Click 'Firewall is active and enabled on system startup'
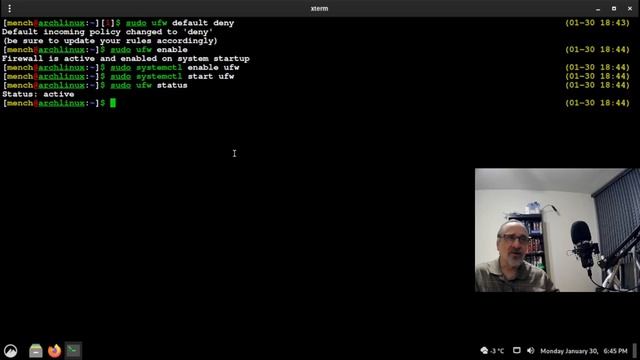640x360 pixels. (x=126, y=59)
